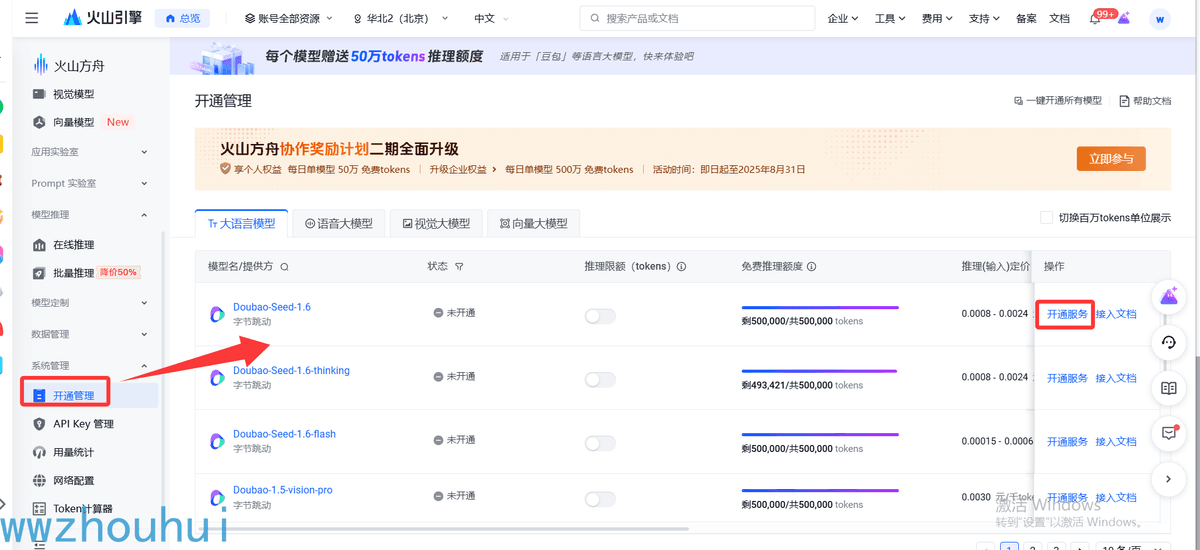Open Doubao-Seed-1.6-thinking model link

[x=291, y=371]
